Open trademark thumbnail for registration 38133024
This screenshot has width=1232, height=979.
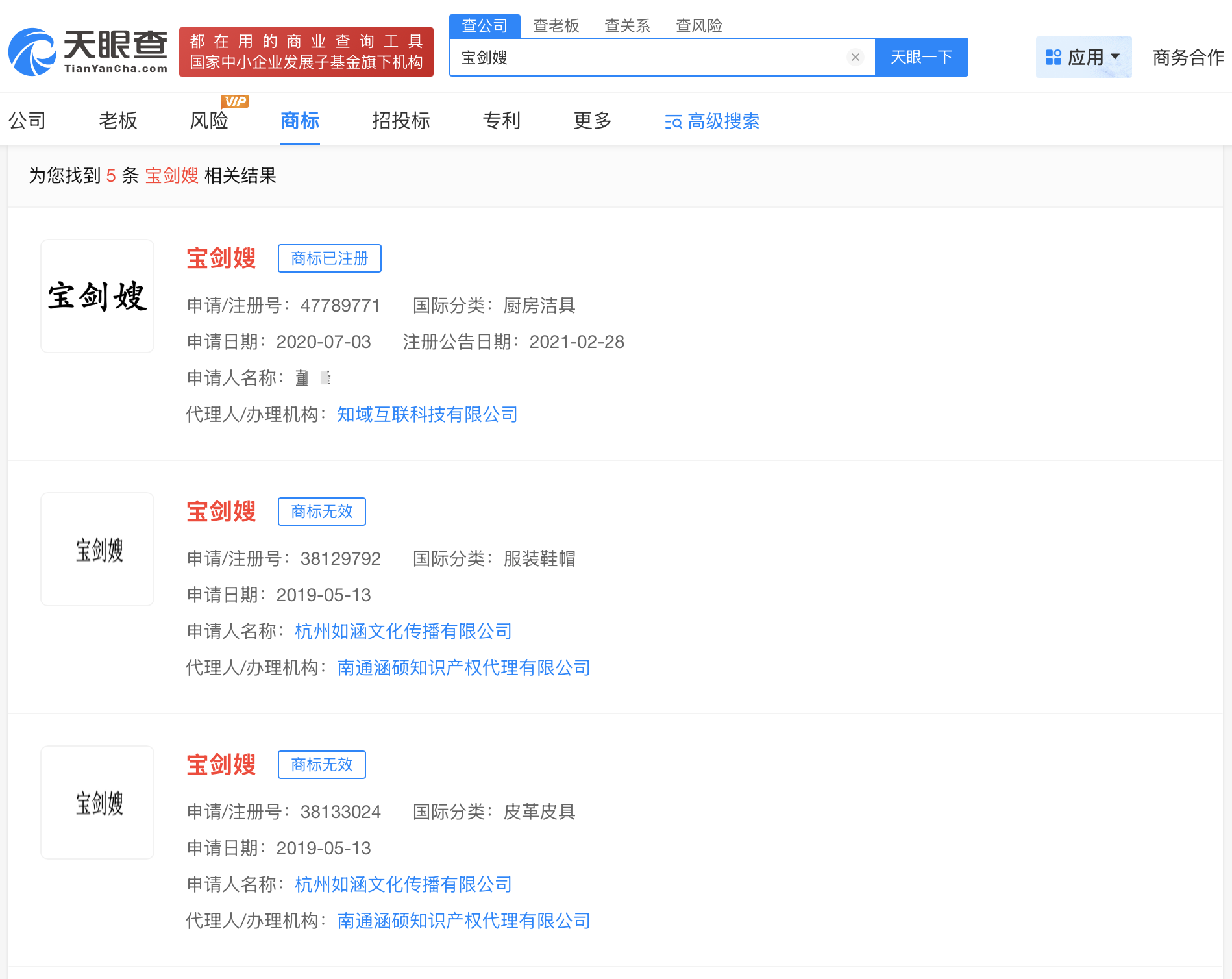[x=97, y=802]
